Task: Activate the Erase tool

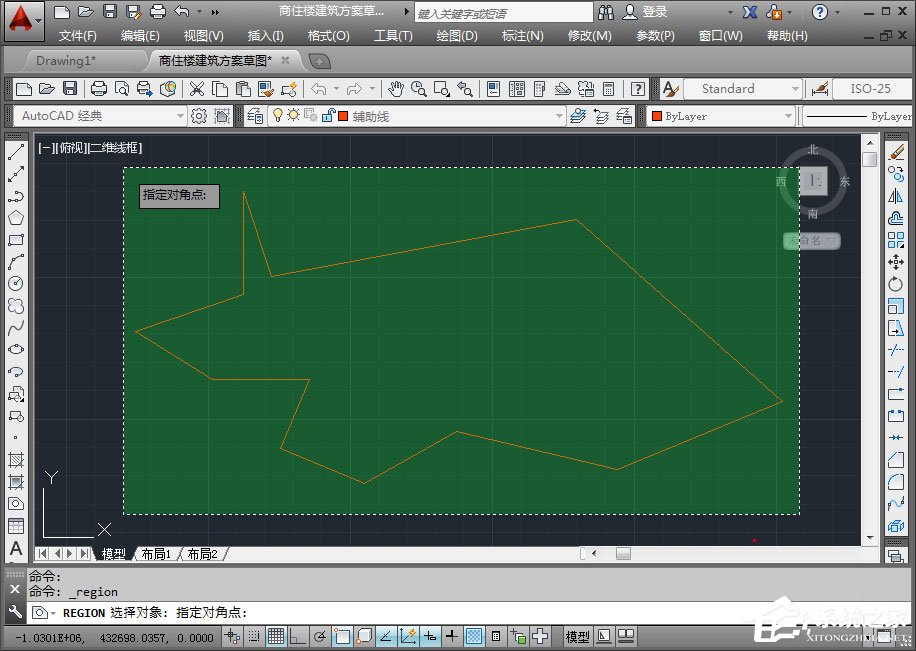Action: click(x=897, y=150)
